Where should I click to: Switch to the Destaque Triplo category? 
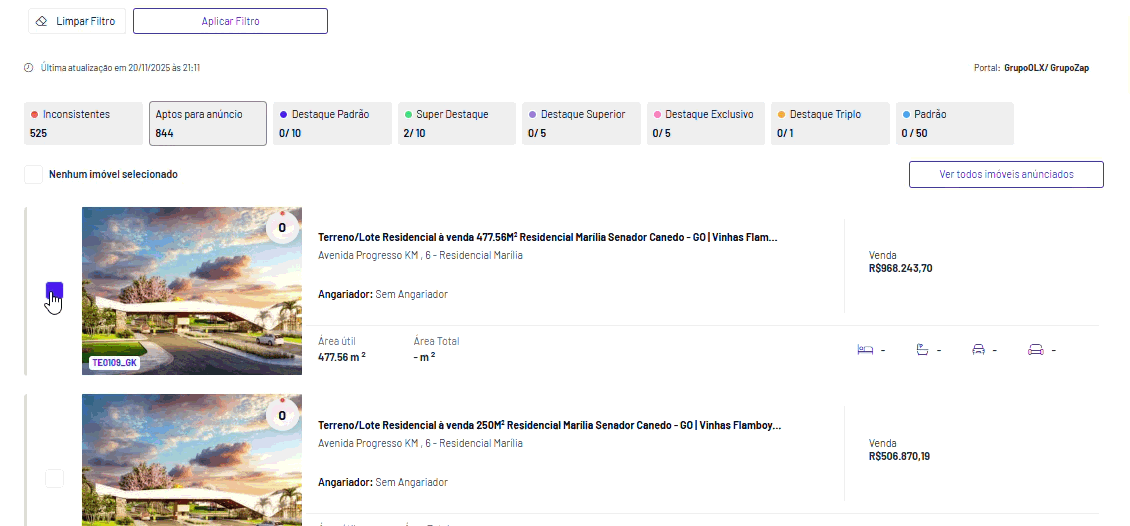(830, 124)
